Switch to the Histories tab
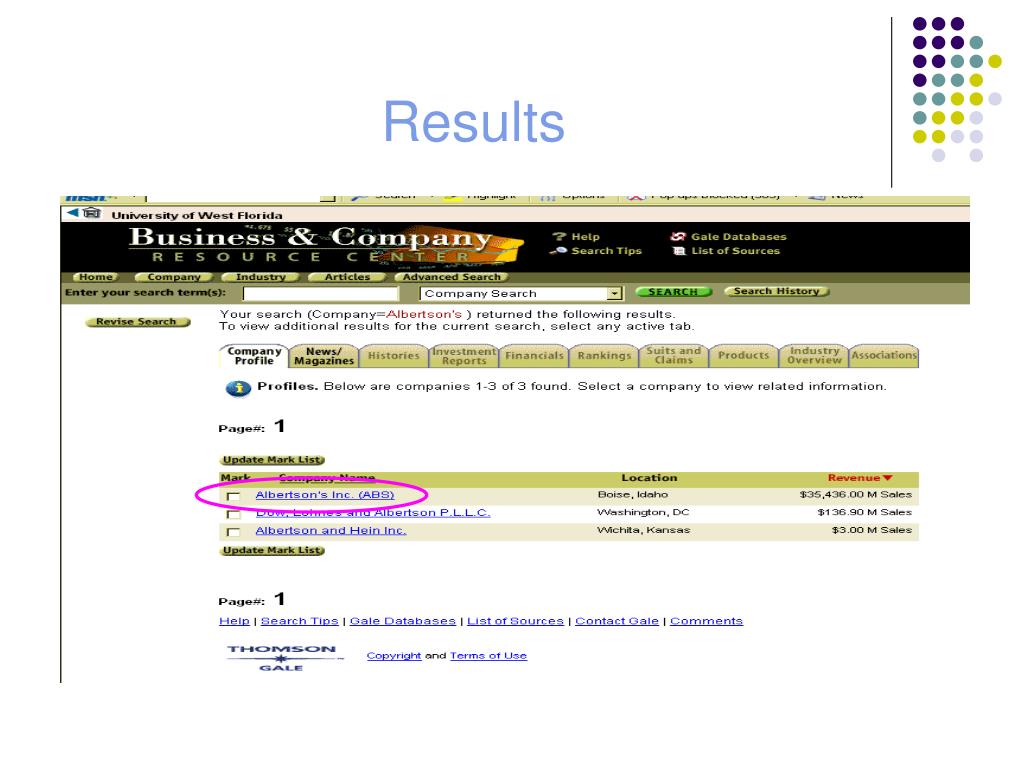The width and height of the screenshot is (1024, 768). pyautogui.click(x=393, y=356)
